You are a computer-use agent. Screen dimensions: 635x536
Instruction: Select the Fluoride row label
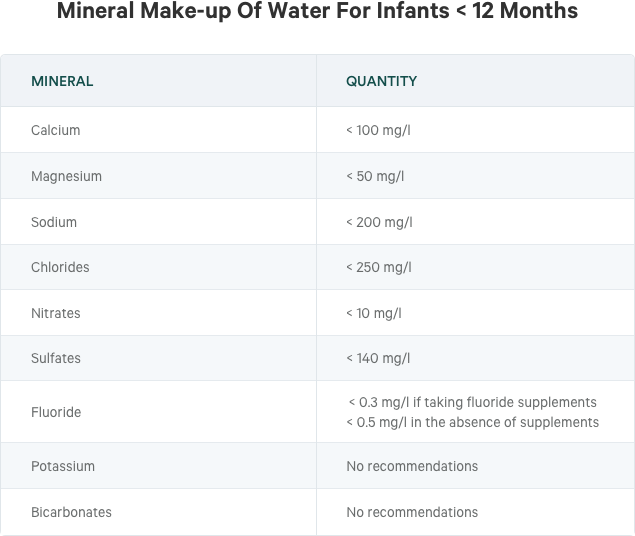click(x=56, y=412)
